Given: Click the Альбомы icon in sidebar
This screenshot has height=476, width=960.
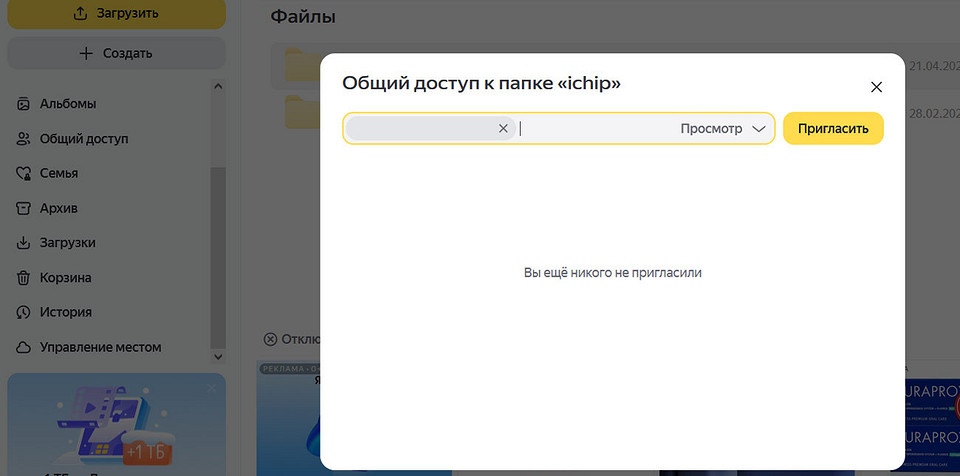Looking at the screenshot, I should coord(24,104).
